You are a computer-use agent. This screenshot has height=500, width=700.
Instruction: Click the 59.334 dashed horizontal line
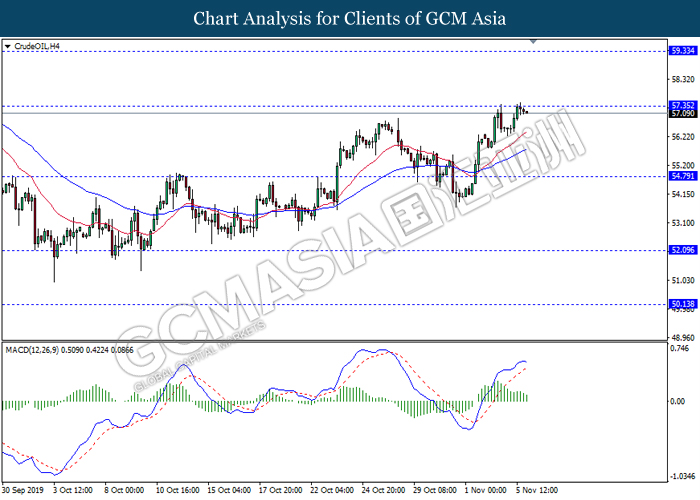pos(335,51)
